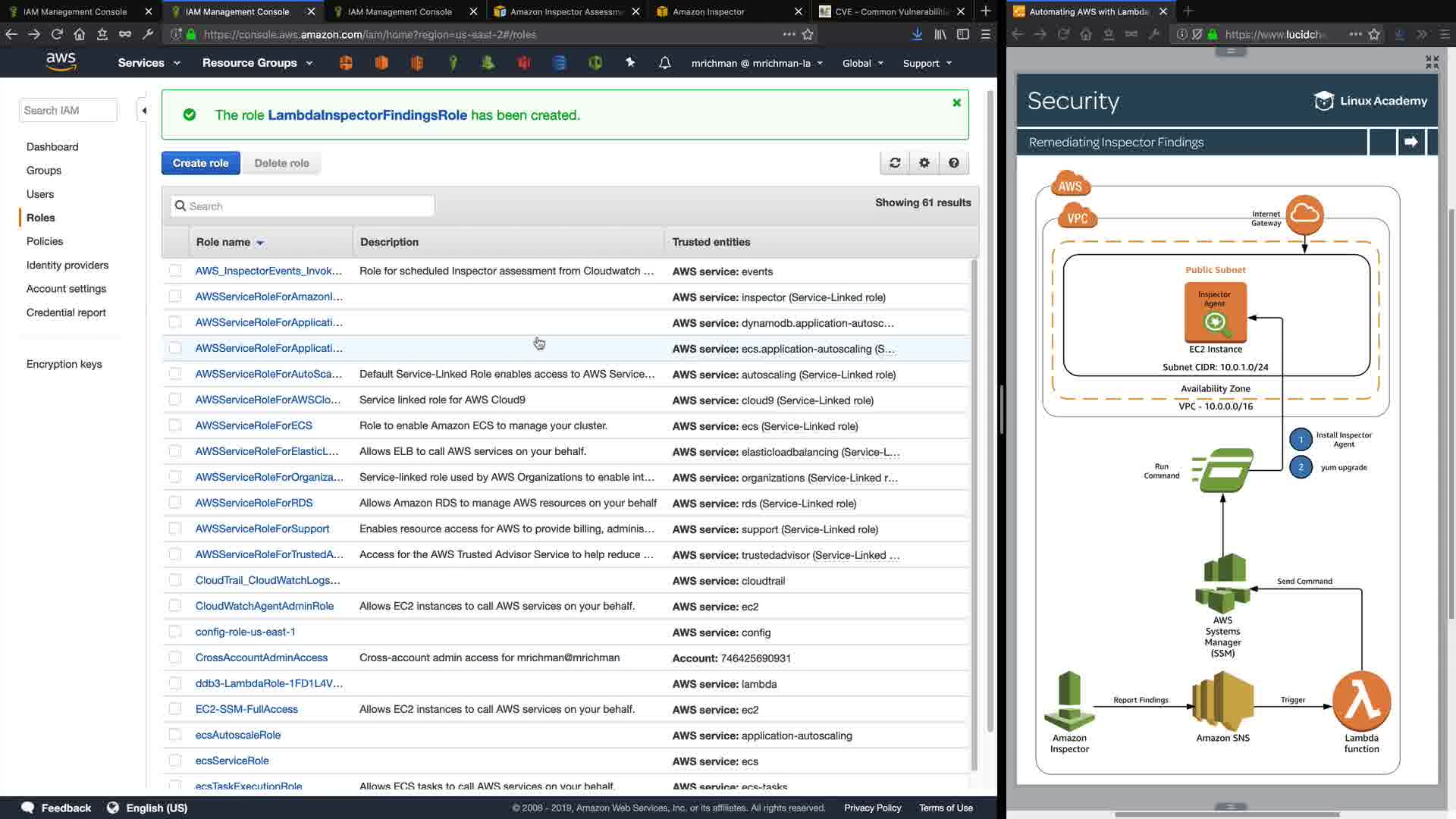The width and height of the screenshot is (1456, 819).
Task: Select checkbox for CloudWatchAgentAdminRole
Action: click(x=175, y=606)
